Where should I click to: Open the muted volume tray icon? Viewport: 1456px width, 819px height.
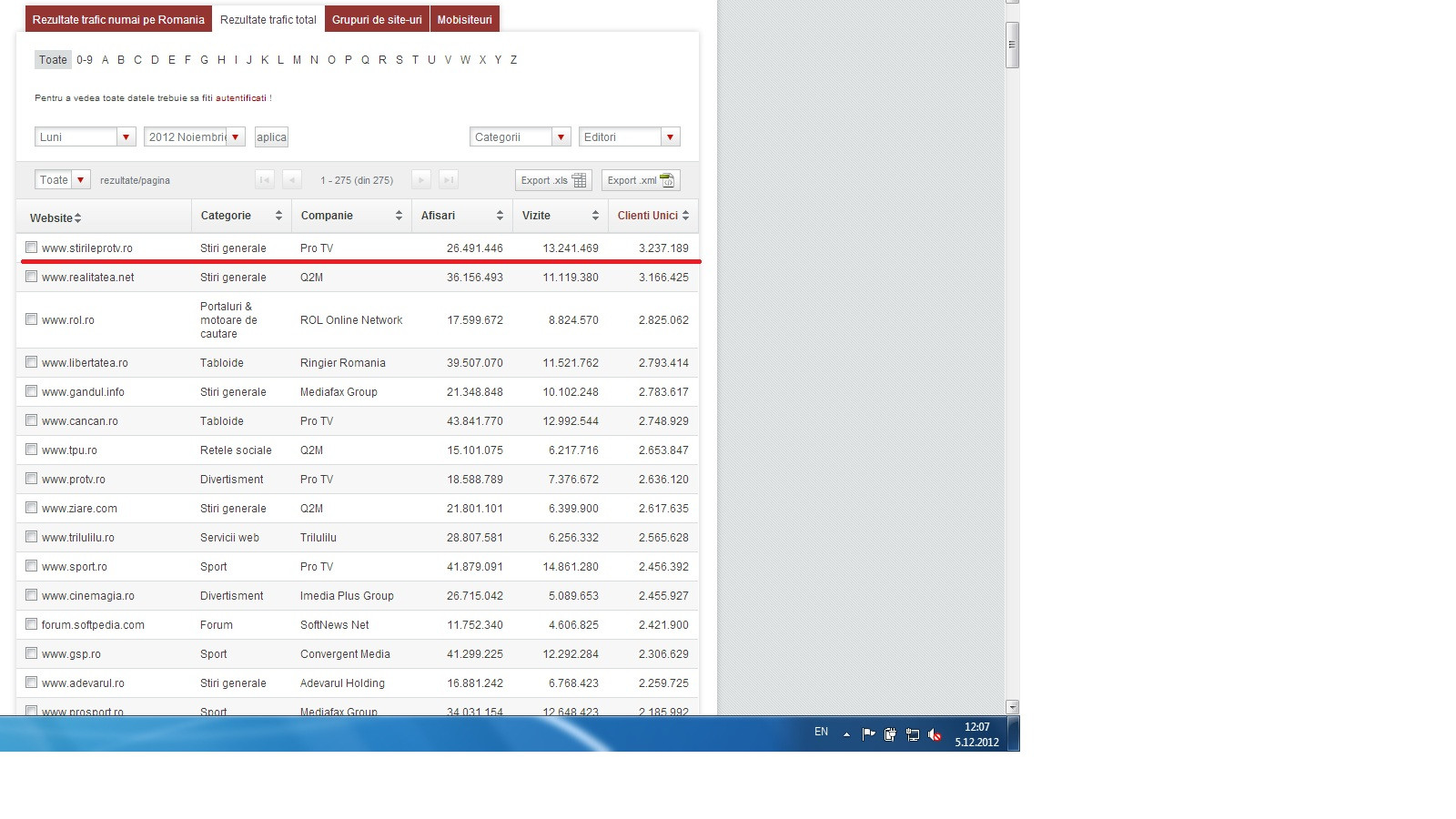pyautogui.click(x=935, y=734)
